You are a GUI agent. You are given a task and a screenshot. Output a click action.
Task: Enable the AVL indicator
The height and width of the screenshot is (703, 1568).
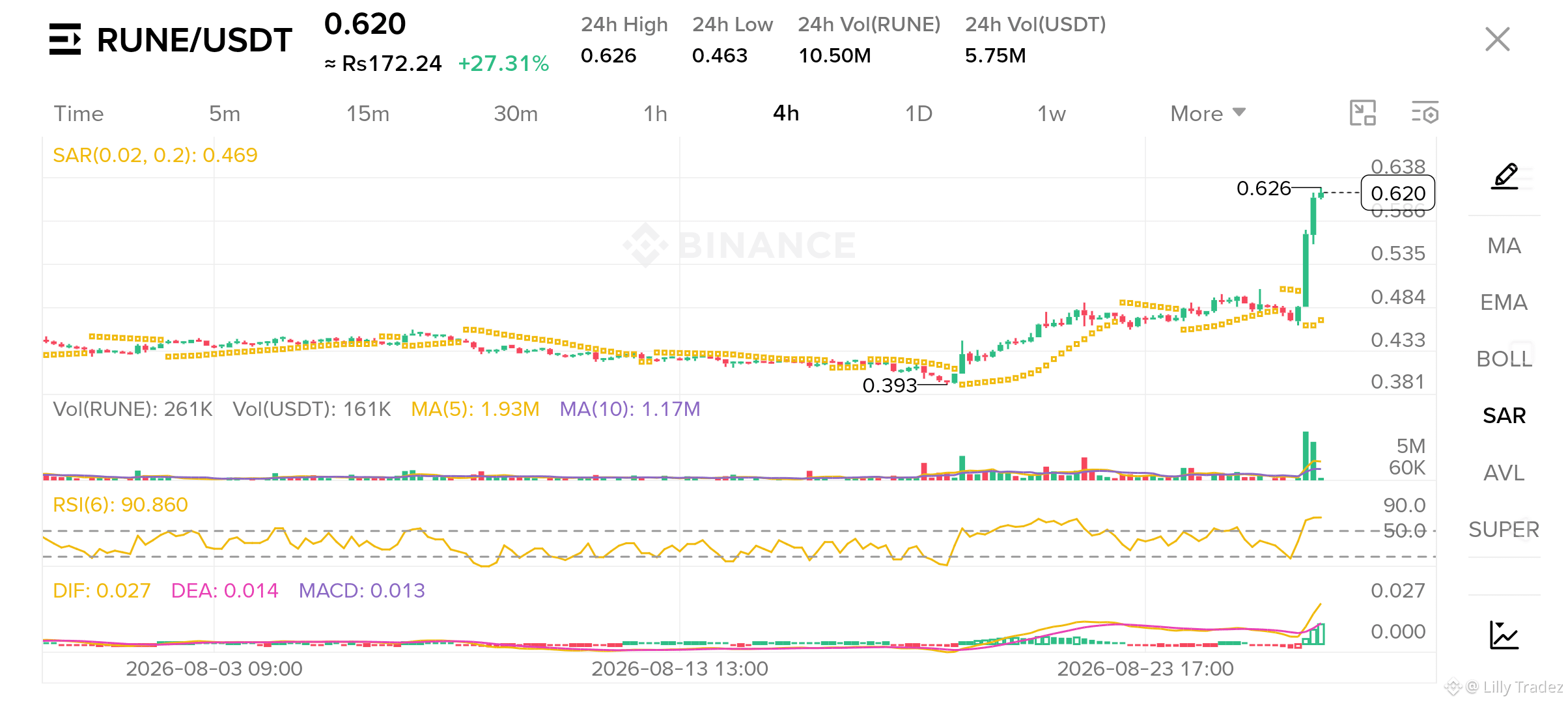tap(1504, 473)
